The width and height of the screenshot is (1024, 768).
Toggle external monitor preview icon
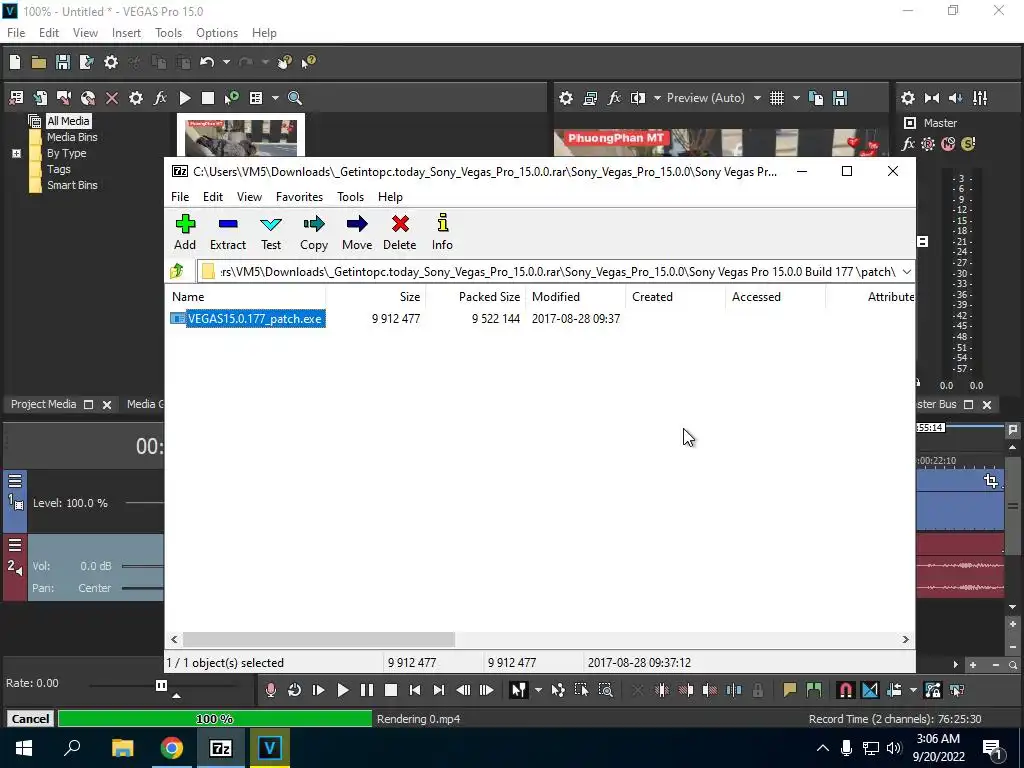tap(590, 98)
